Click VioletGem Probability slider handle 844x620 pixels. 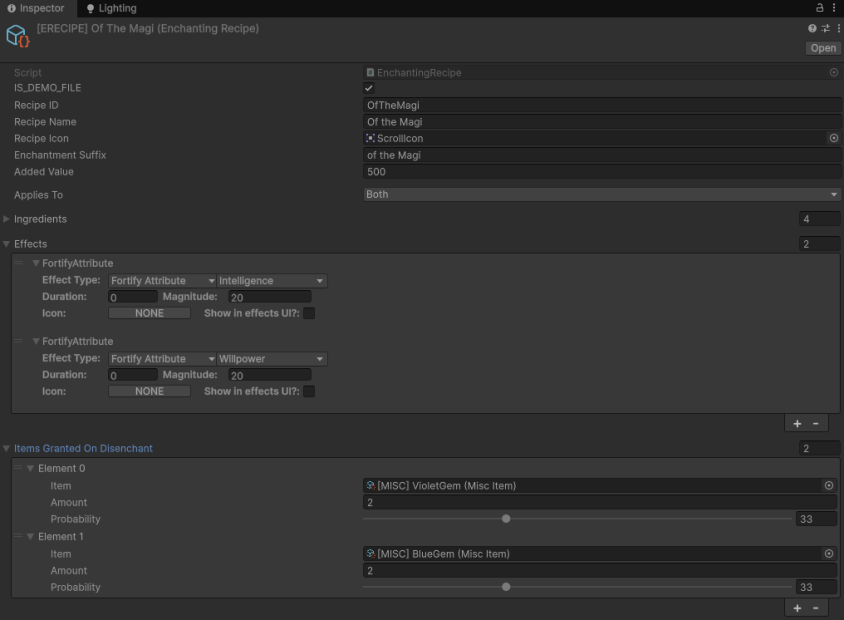506,519
